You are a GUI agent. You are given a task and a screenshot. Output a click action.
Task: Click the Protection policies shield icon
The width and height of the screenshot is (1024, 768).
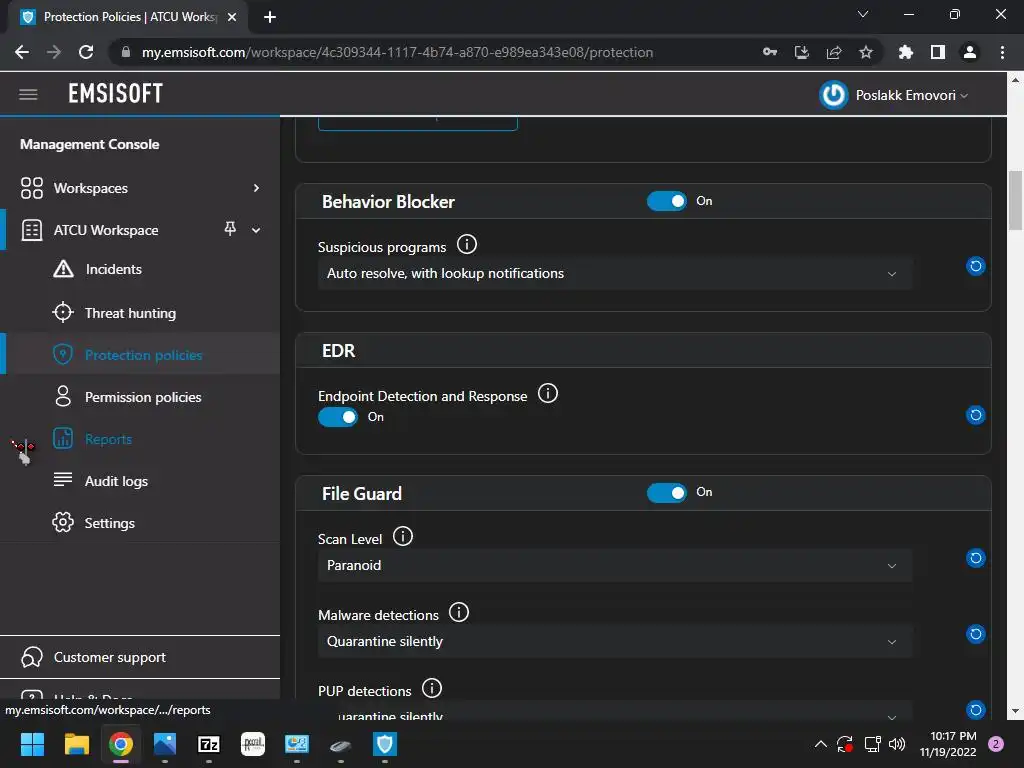coord(63,354)
